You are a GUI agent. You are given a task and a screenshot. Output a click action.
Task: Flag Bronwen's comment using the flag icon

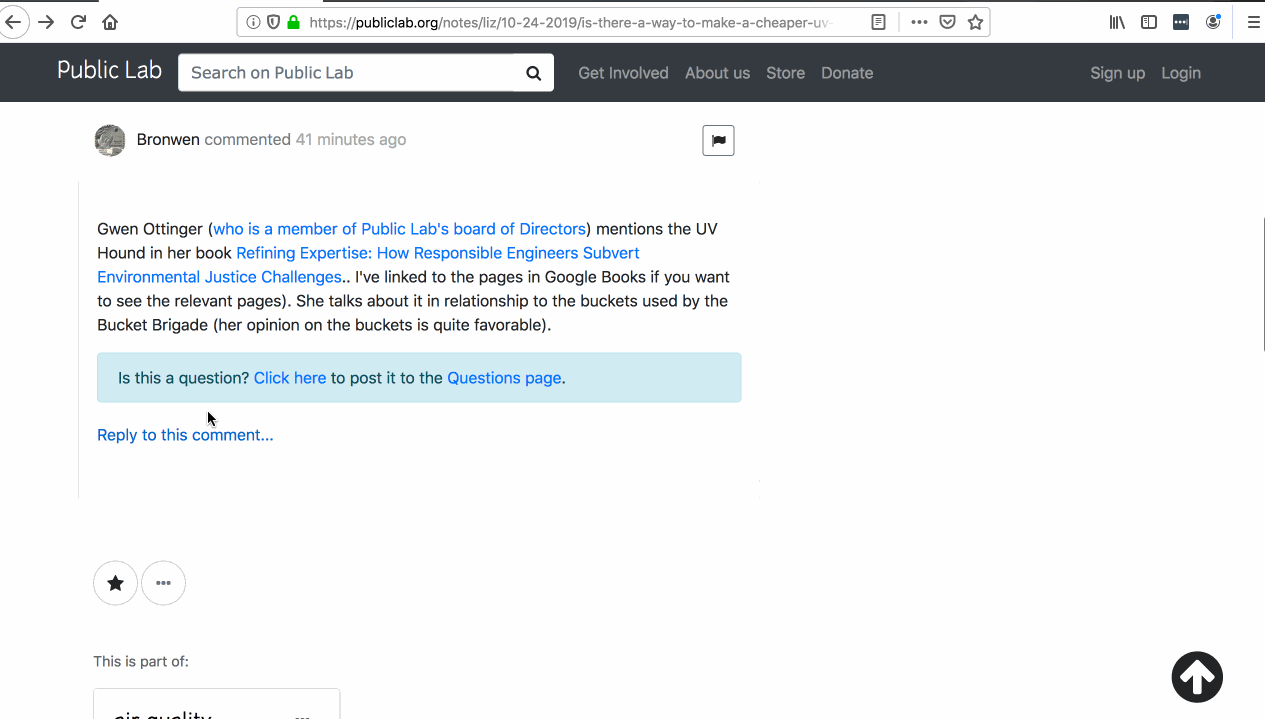718,140
